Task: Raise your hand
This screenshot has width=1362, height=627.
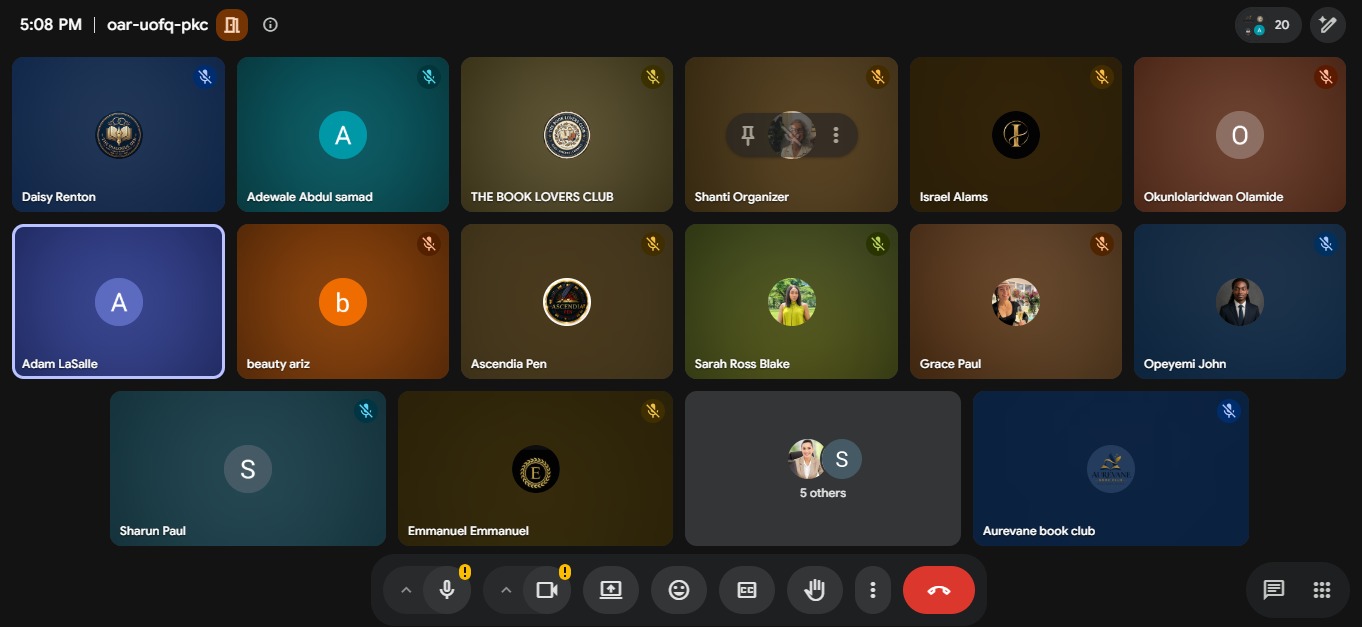Action: [815, 590]
